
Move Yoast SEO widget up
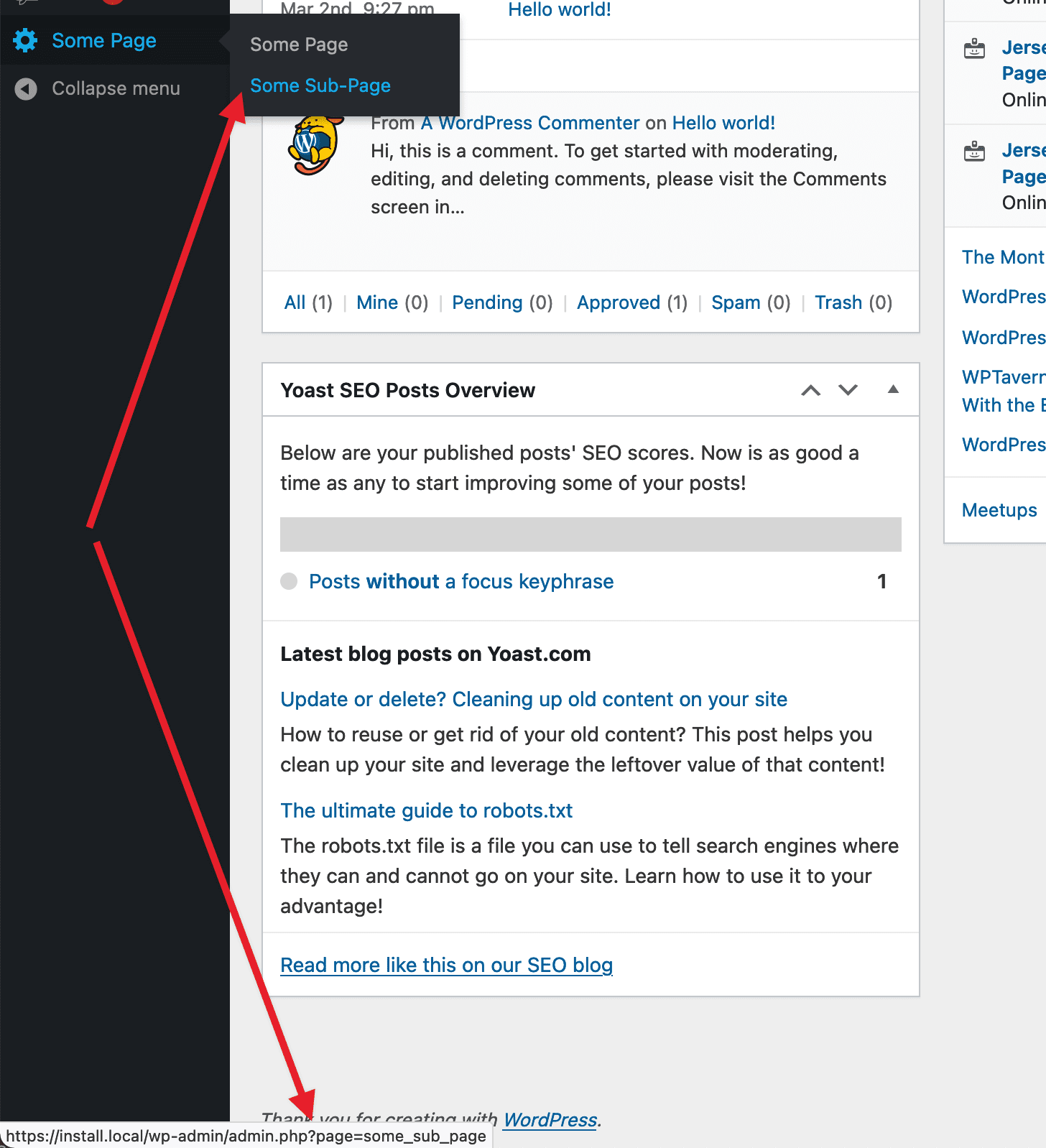(x=811, y=390)
